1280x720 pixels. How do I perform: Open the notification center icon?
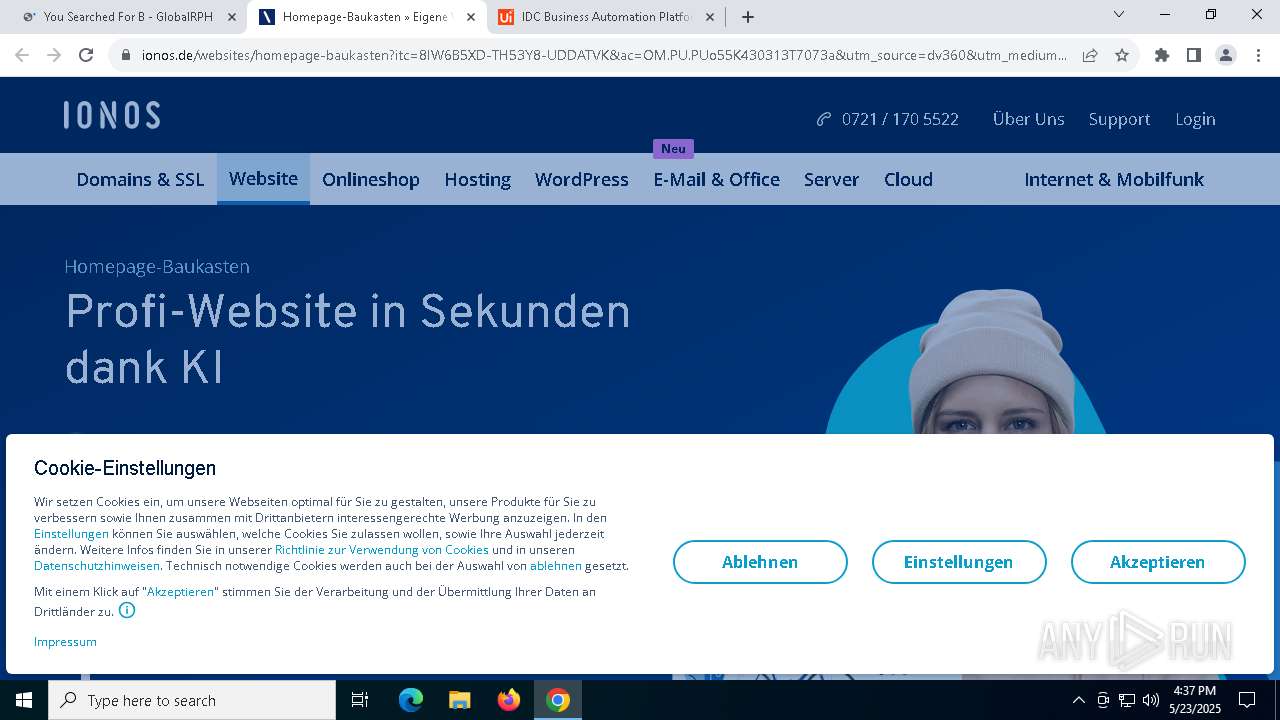point(1247,700)
